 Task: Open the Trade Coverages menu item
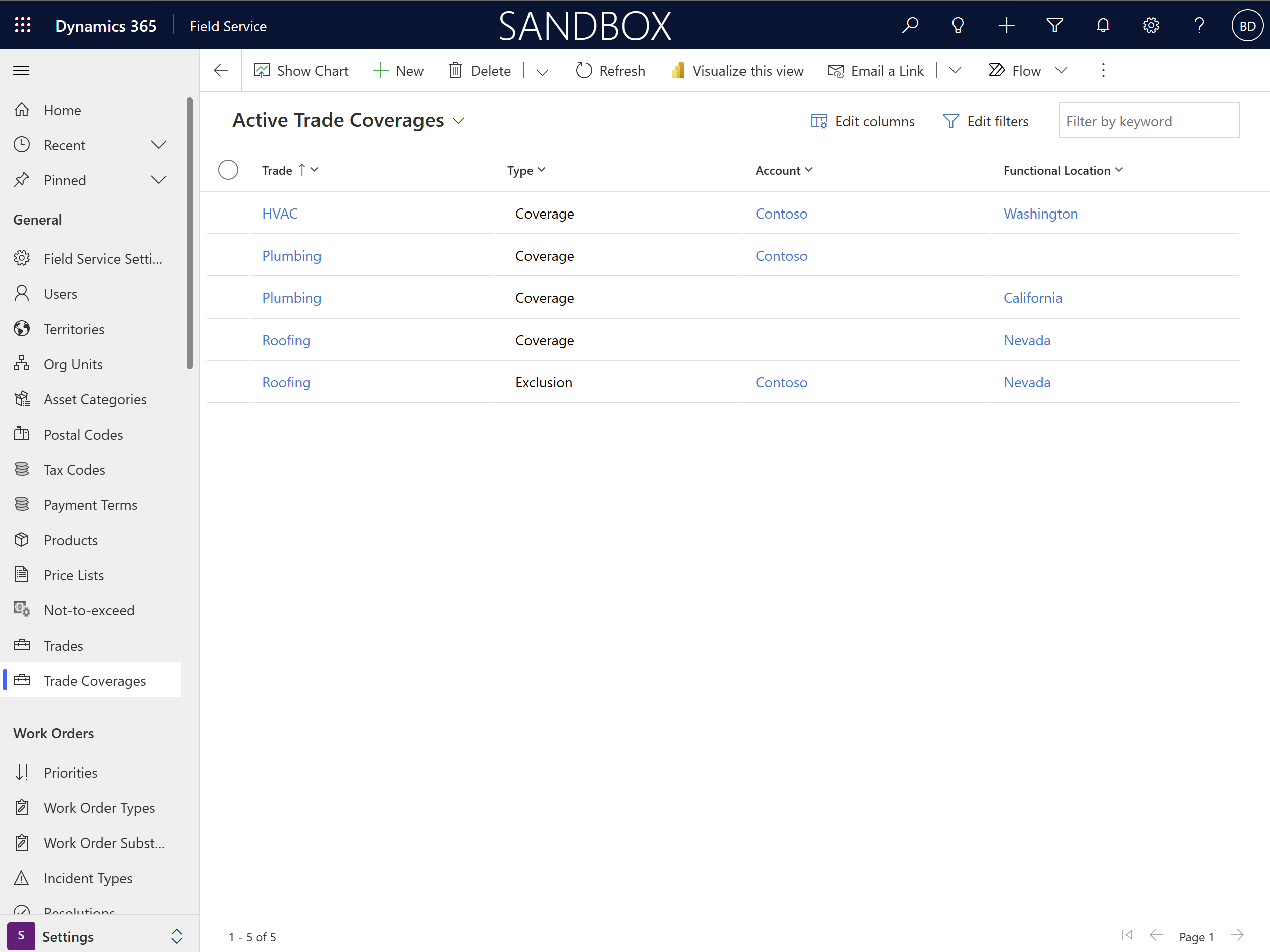pyautogui.click(x=94, y=680)
